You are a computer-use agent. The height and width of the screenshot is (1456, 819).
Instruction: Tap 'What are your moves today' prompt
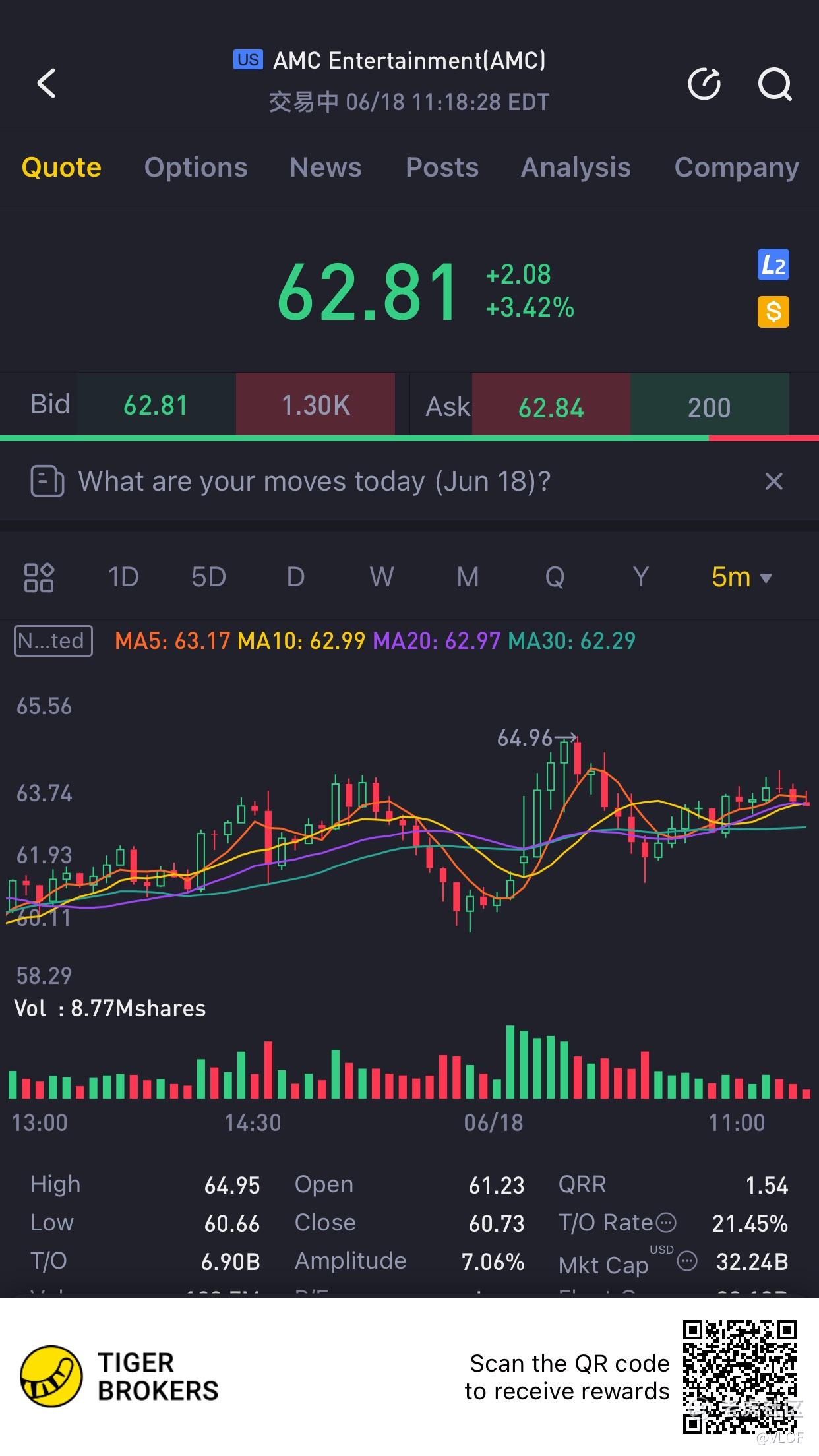(315, 481)
